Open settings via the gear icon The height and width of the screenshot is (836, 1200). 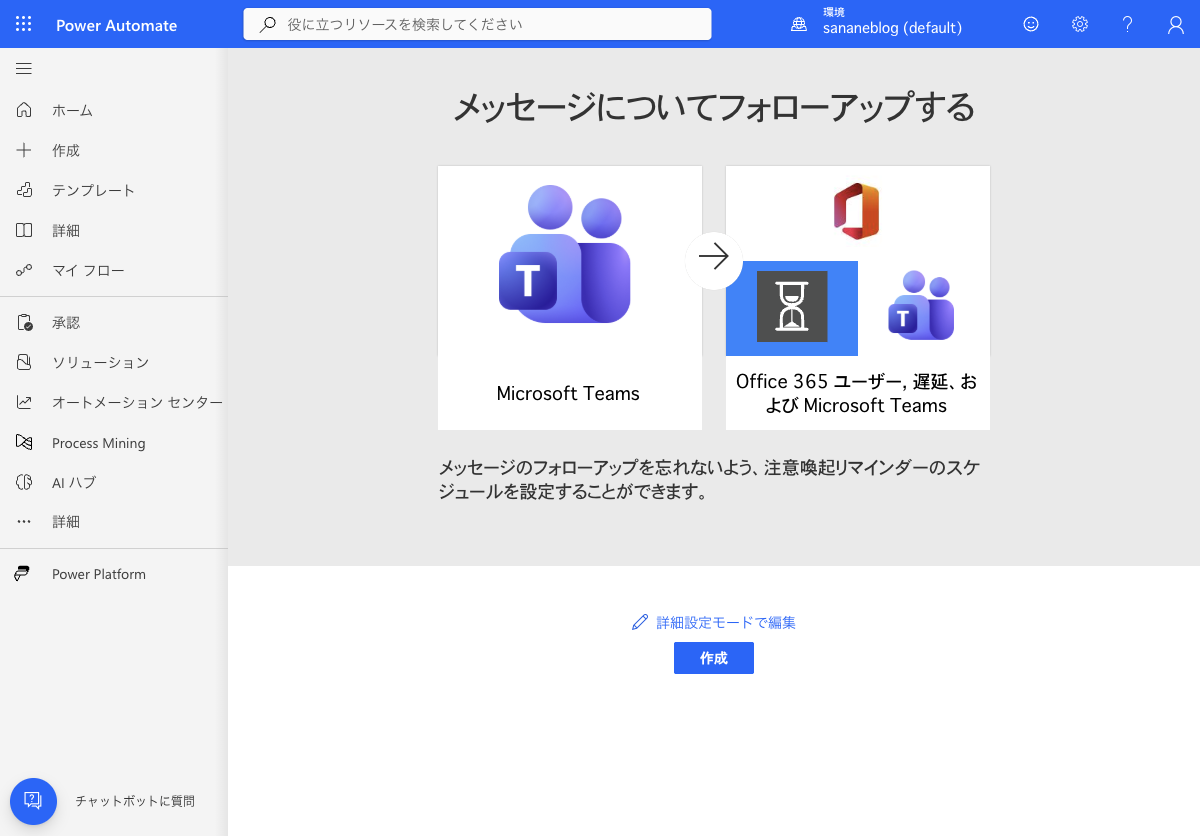[1080, 25]
